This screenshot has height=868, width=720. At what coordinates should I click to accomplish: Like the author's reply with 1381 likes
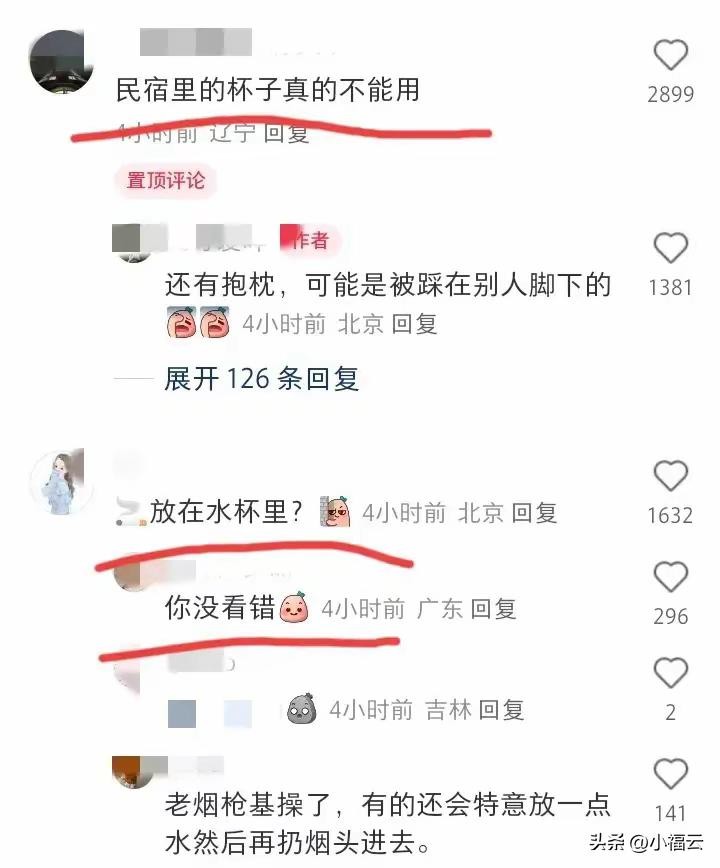tap(670, 247)
